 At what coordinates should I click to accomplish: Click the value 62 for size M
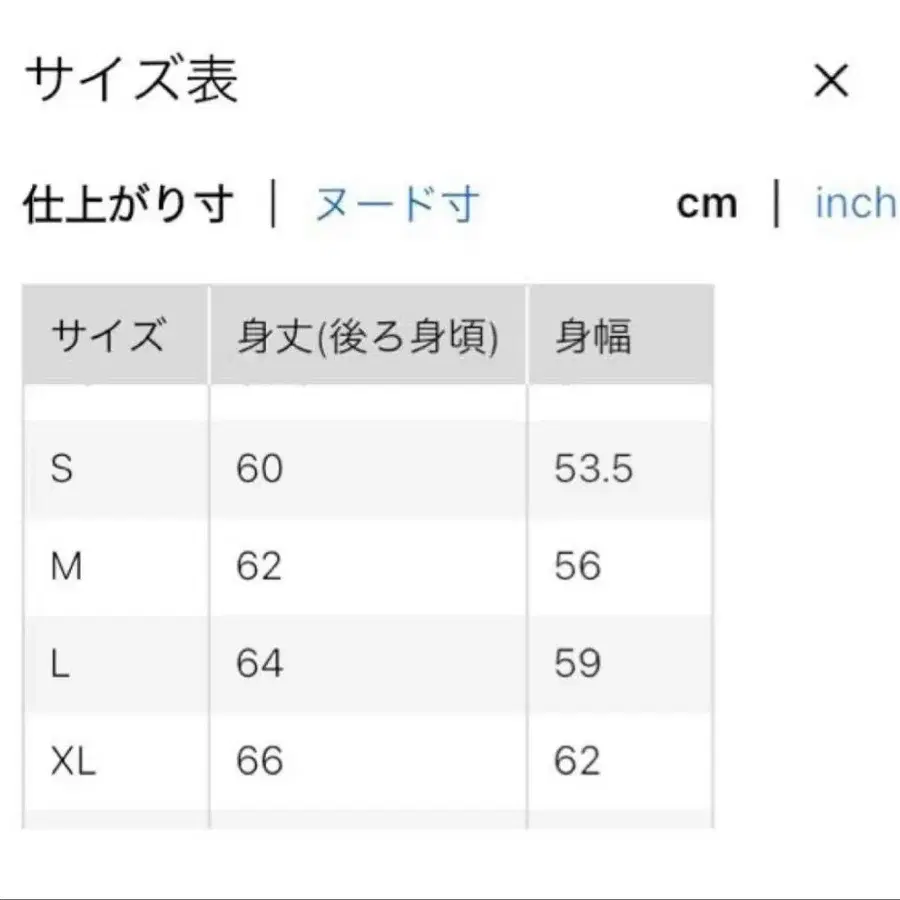click(x=259, y=566)
